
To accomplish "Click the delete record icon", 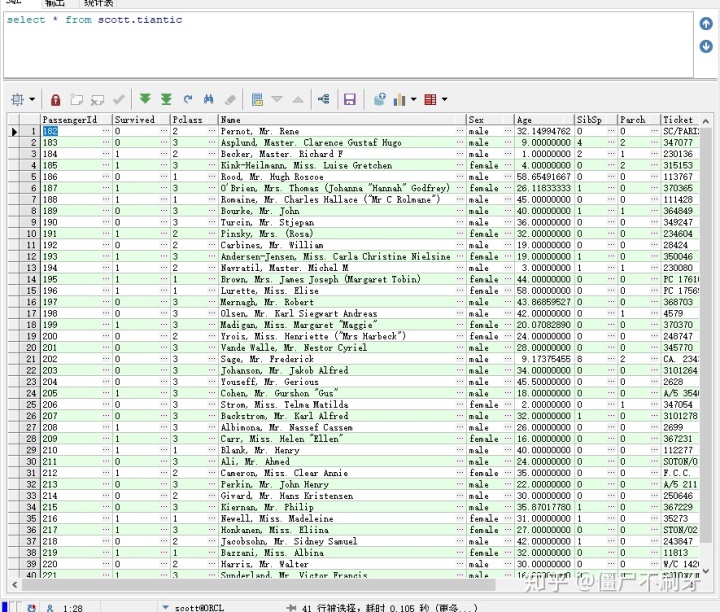I will click(97, 100).
